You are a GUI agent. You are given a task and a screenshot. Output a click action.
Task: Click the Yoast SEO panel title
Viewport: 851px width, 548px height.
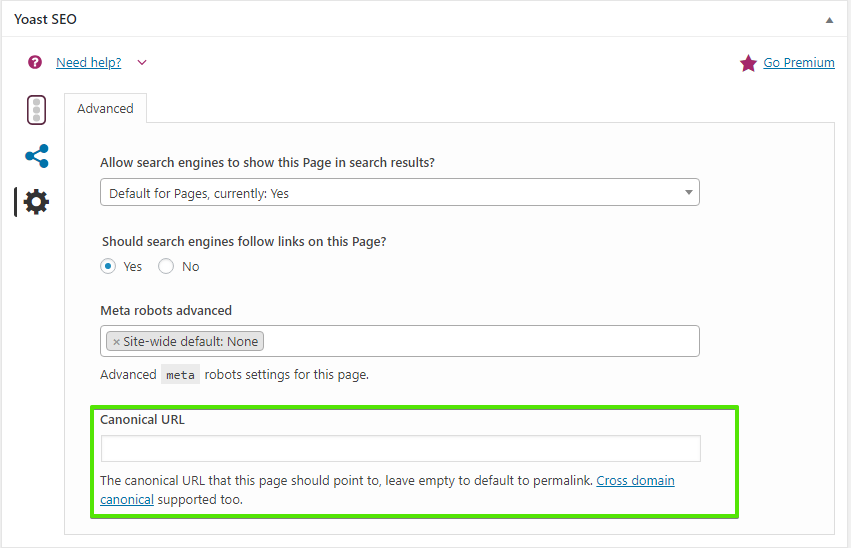point(46,19)
